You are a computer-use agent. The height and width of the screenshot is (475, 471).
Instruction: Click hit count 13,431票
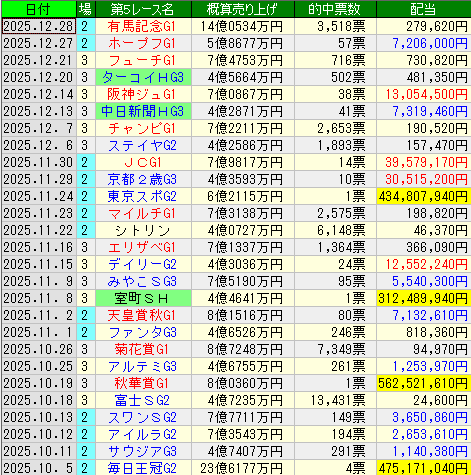pos(338,400)
